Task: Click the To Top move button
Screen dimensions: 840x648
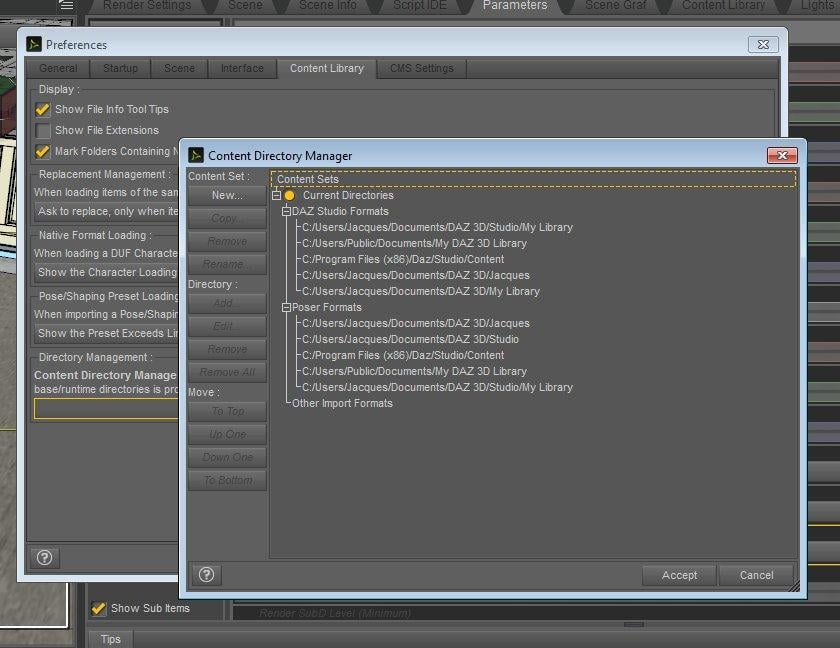Action: point(227,411)
